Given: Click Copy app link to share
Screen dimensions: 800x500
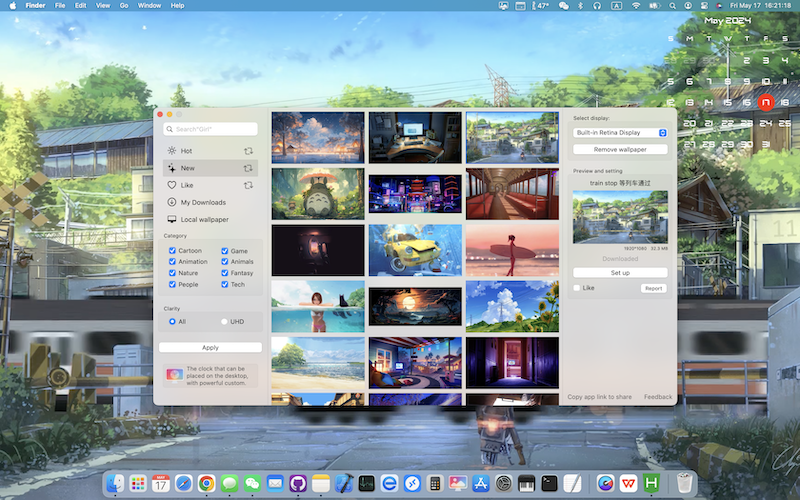Looking at the screenshot, I should [599, 397].
